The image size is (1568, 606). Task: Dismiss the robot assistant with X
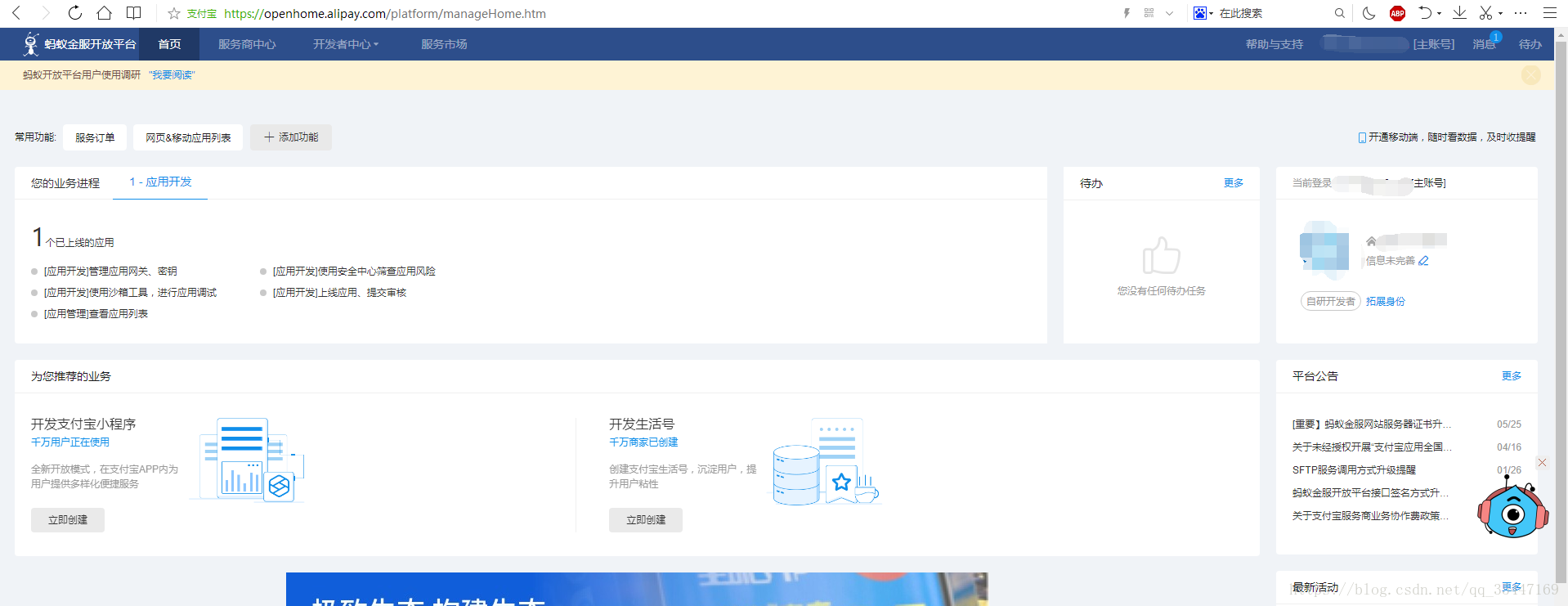tap(1542, 463)
